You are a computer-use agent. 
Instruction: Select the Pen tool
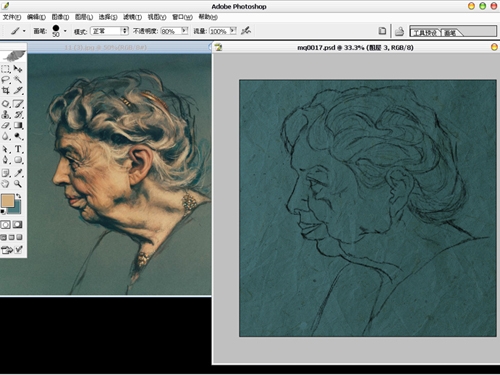point(6,160)
